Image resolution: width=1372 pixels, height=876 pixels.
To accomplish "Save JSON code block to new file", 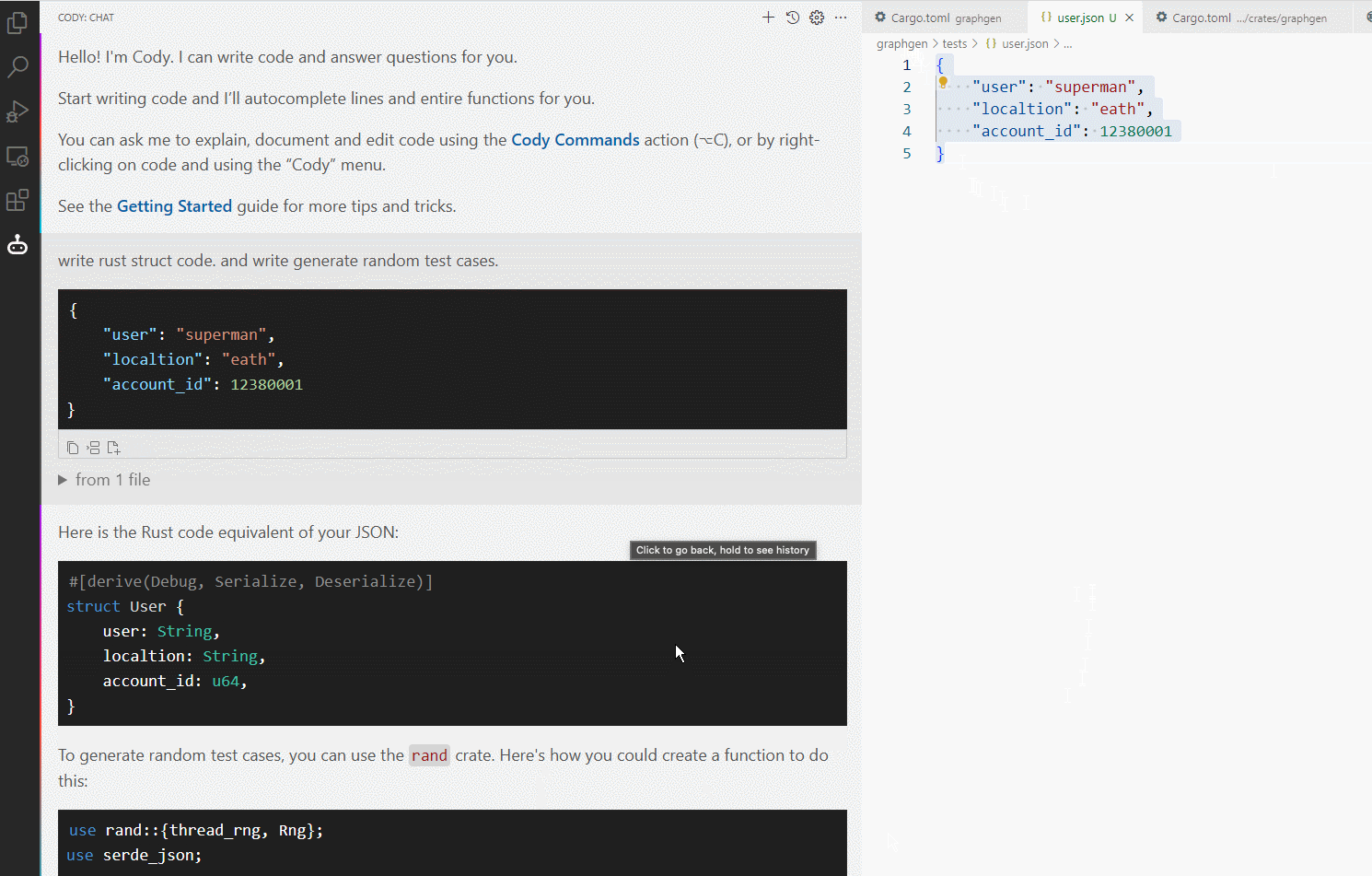I will (113, 448).
